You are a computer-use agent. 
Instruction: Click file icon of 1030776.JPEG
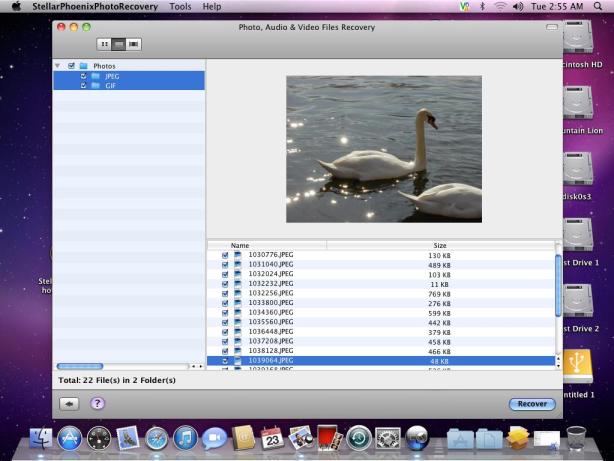237,255
